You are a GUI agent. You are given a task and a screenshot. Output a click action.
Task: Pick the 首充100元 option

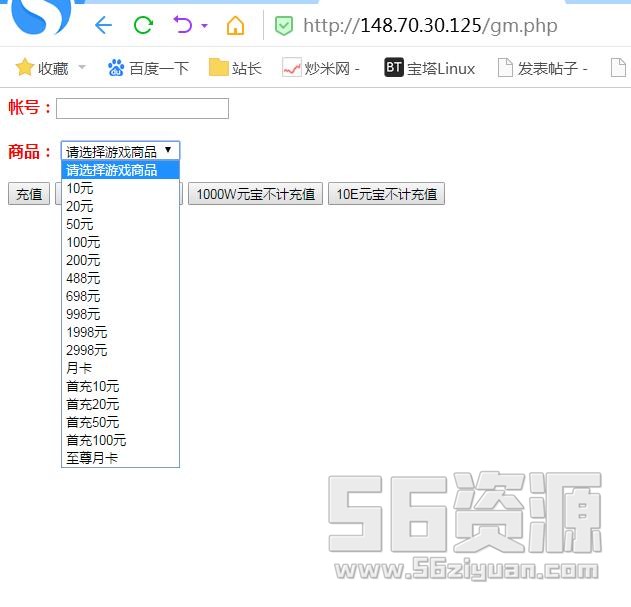(x=96, y=440)
